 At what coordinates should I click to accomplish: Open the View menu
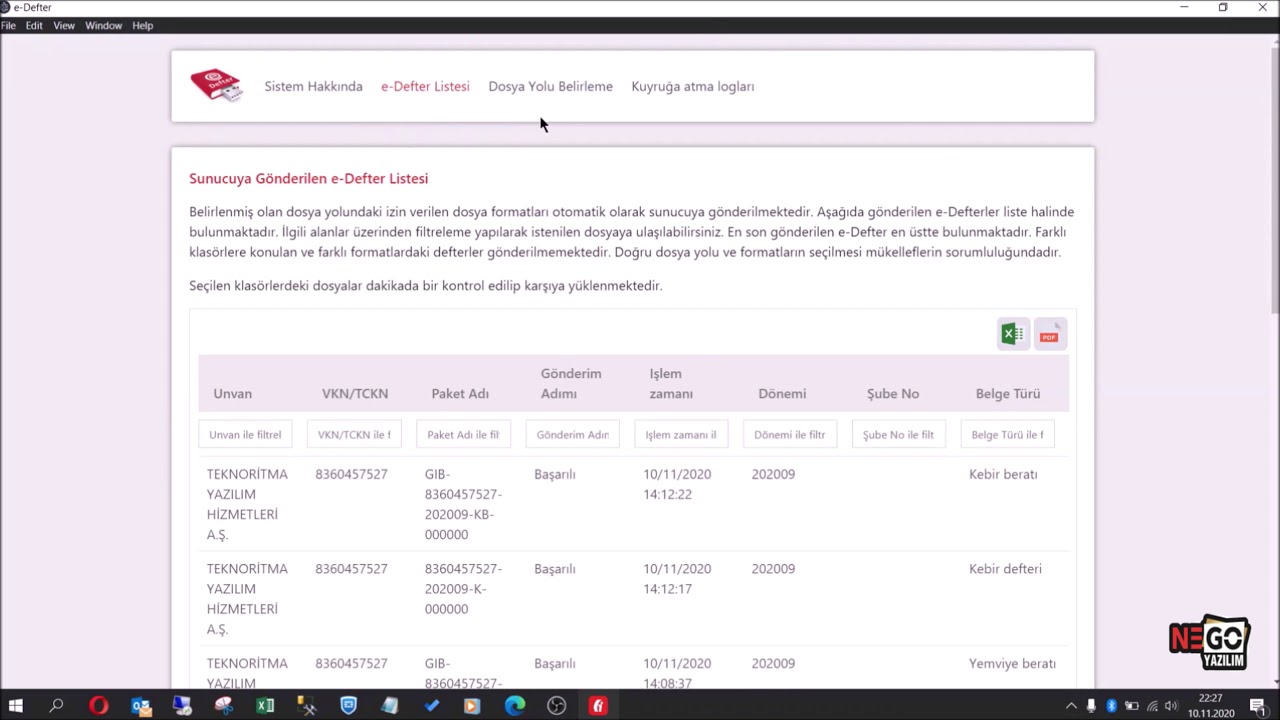(64, 25)
